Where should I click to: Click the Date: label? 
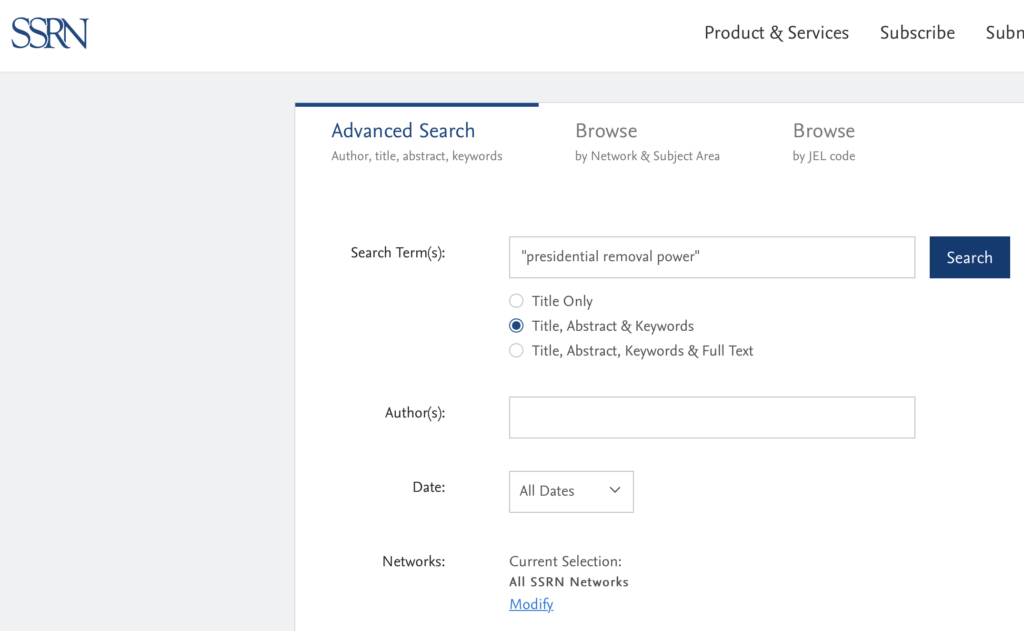(x=428, y=487)
